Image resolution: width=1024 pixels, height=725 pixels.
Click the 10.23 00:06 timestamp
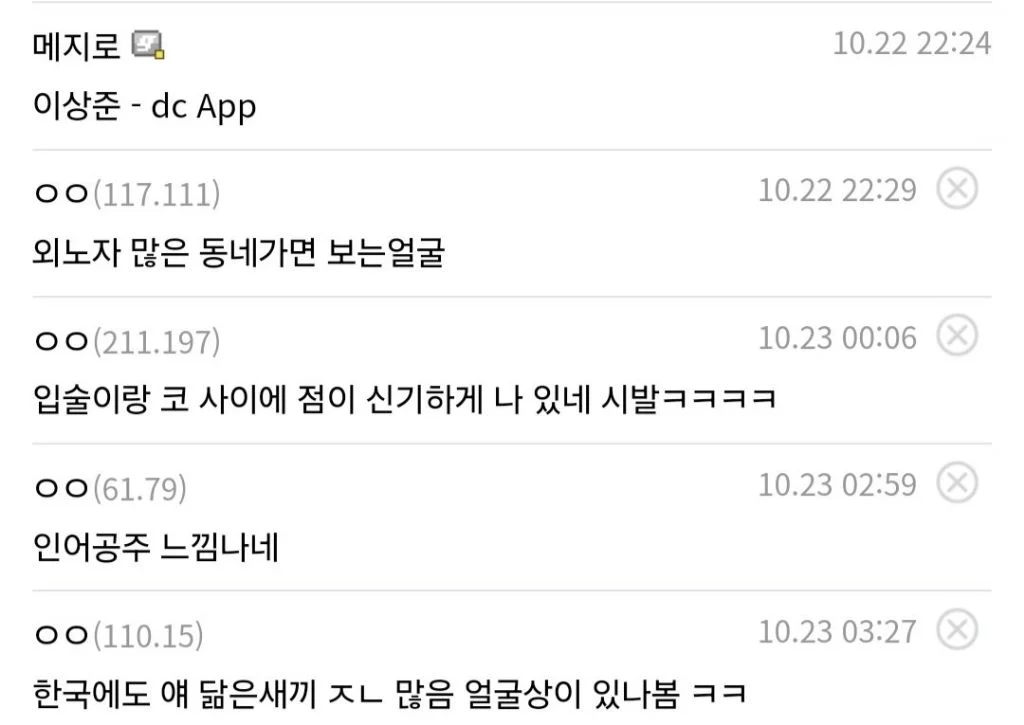[x=837, y=338]
